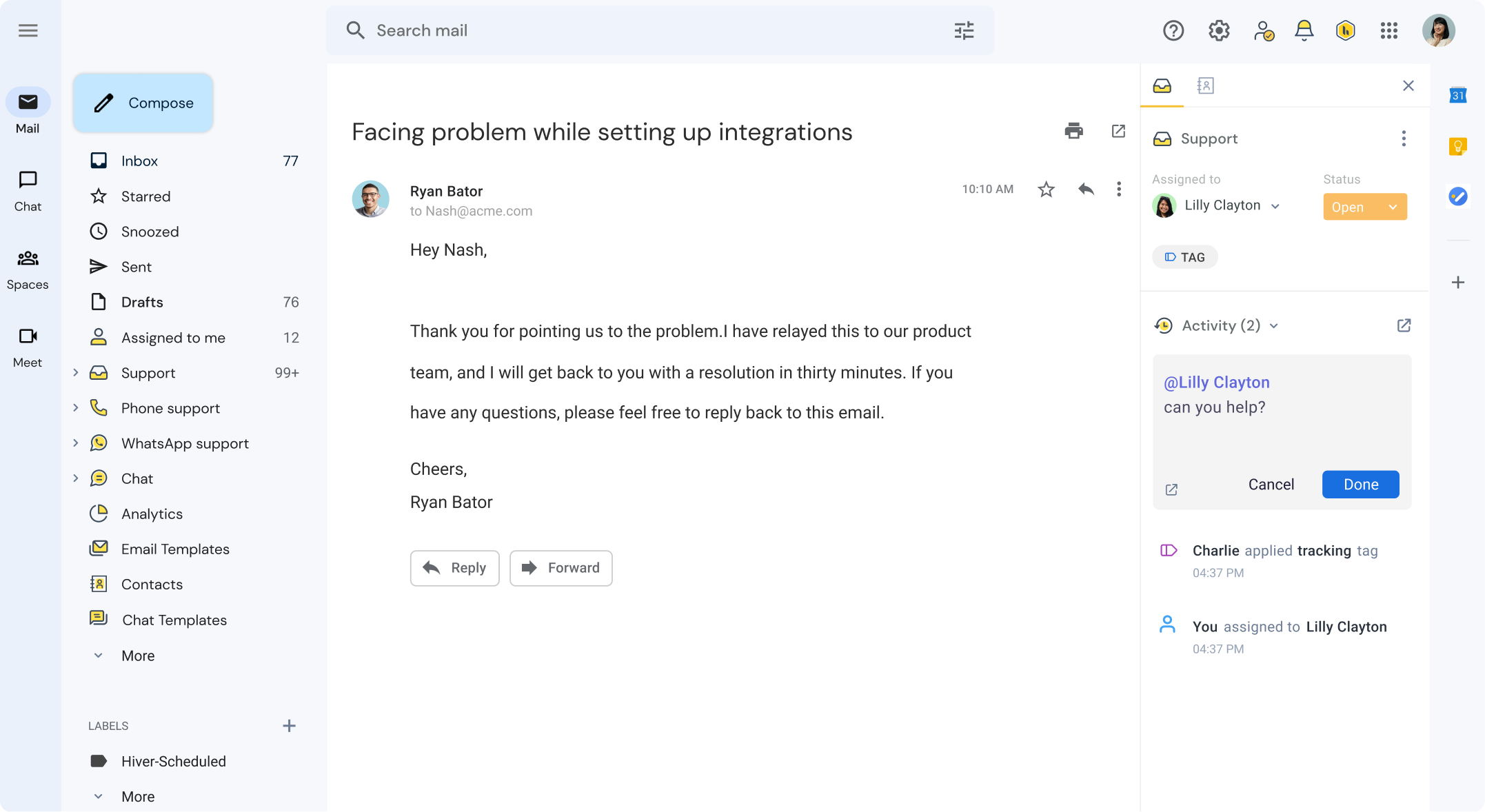Collapse the Activity section

pyautogui.click(x=1274, y=325)
